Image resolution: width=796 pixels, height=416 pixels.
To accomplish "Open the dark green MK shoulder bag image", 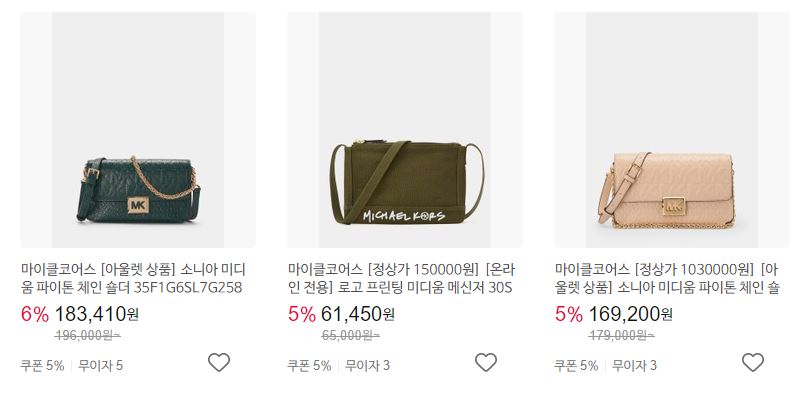I will pos(138,130).
